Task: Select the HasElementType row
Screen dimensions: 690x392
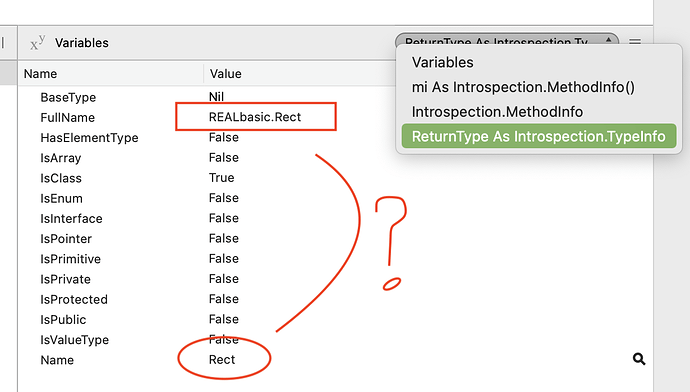Action: point(335,137)
